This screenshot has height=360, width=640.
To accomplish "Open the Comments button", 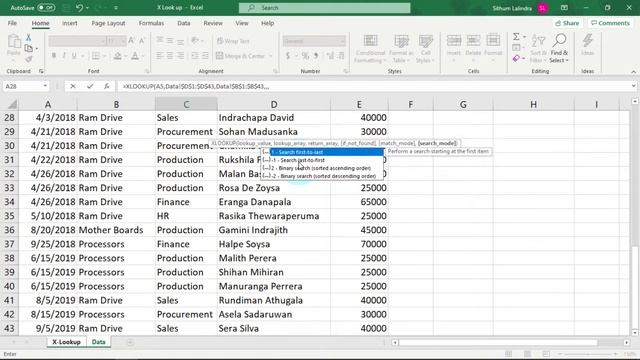I will (610, 23).
